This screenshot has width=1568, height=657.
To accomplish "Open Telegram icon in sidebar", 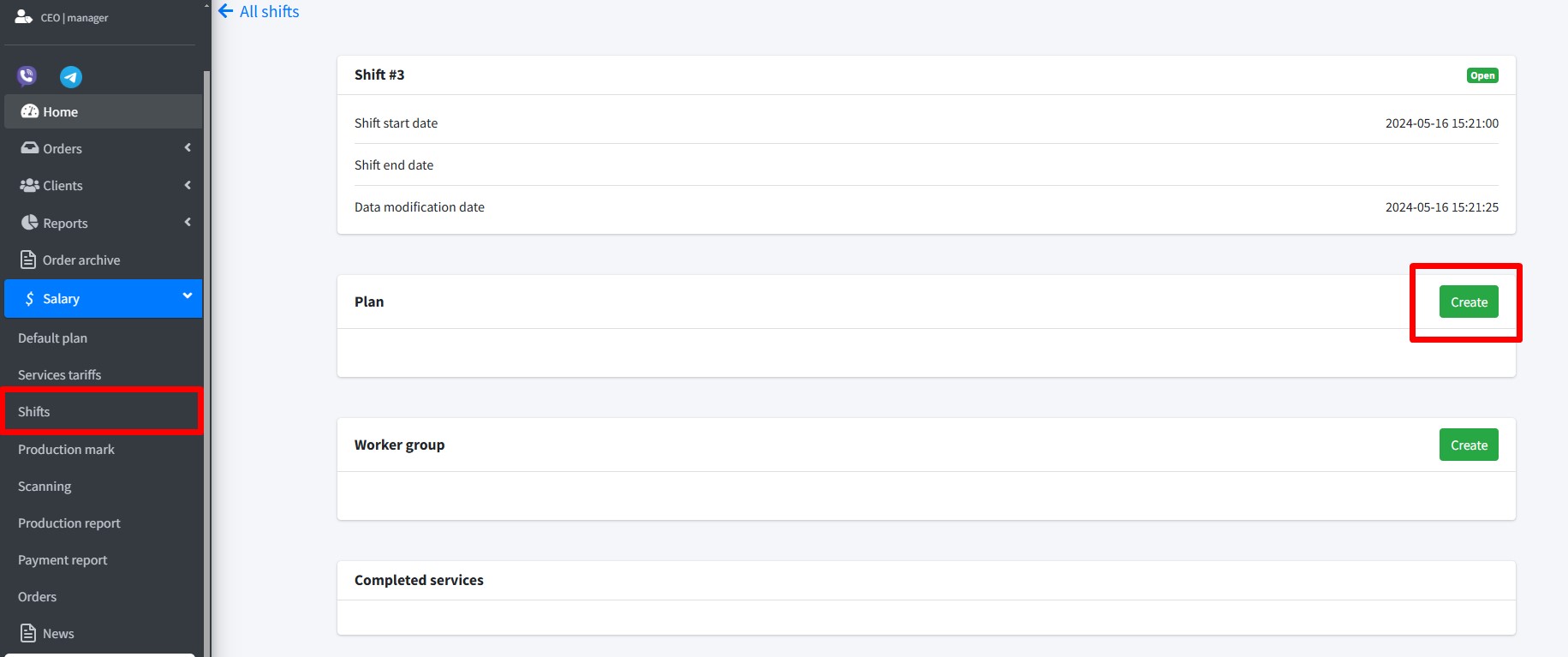I will coord(71,77).
